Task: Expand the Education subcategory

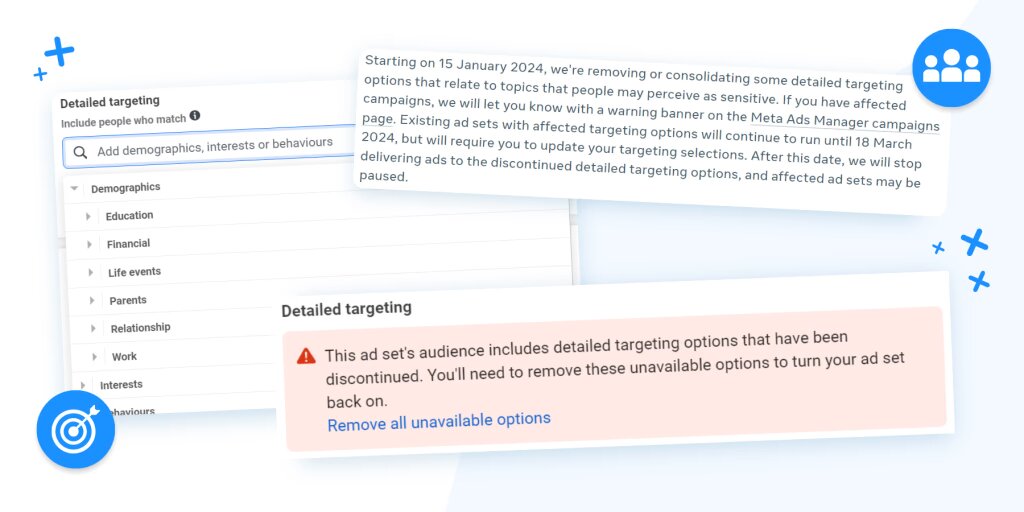Action: (88, 216)
